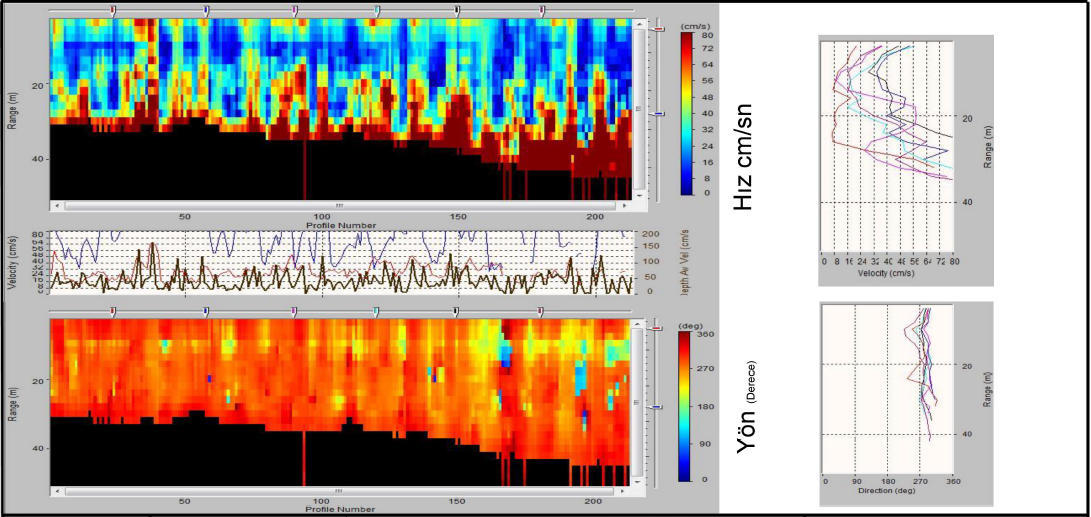The image size is (1091, 517).
Task: Click red range slider handle beside velocity contour
Action: [x=658, y=30]
